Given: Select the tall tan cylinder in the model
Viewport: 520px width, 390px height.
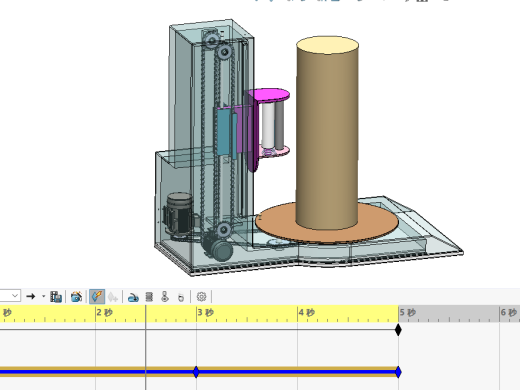Looking at the screenshot, I should [327, 133].
